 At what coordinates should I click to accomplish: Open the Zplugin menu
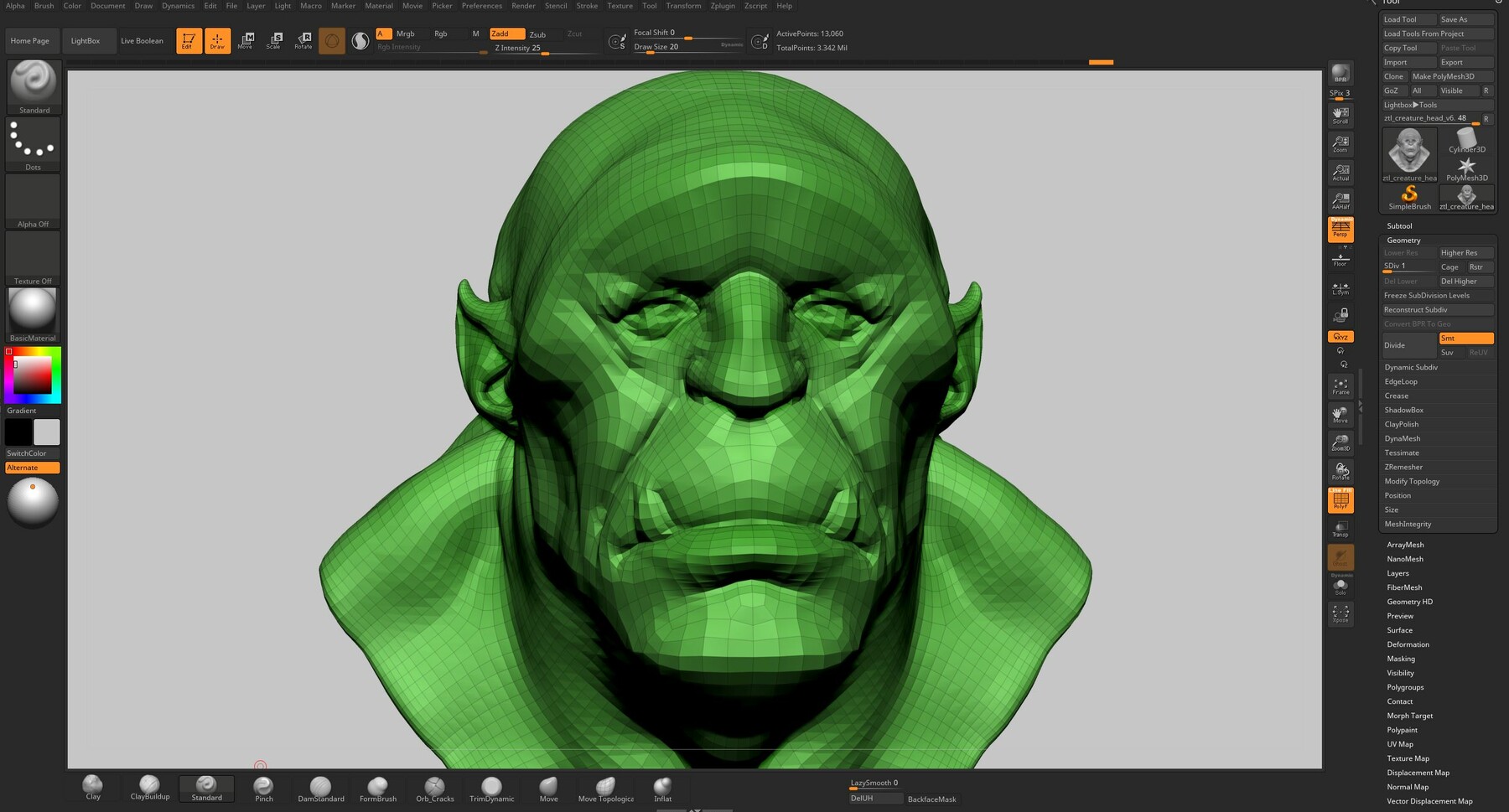click(x=722, y=6)
